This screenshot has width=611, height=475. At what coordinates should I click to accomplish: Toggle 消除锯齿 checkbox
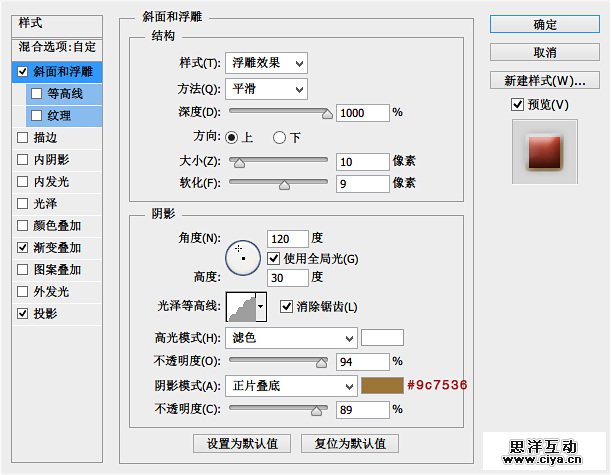[x=286, y=307]
